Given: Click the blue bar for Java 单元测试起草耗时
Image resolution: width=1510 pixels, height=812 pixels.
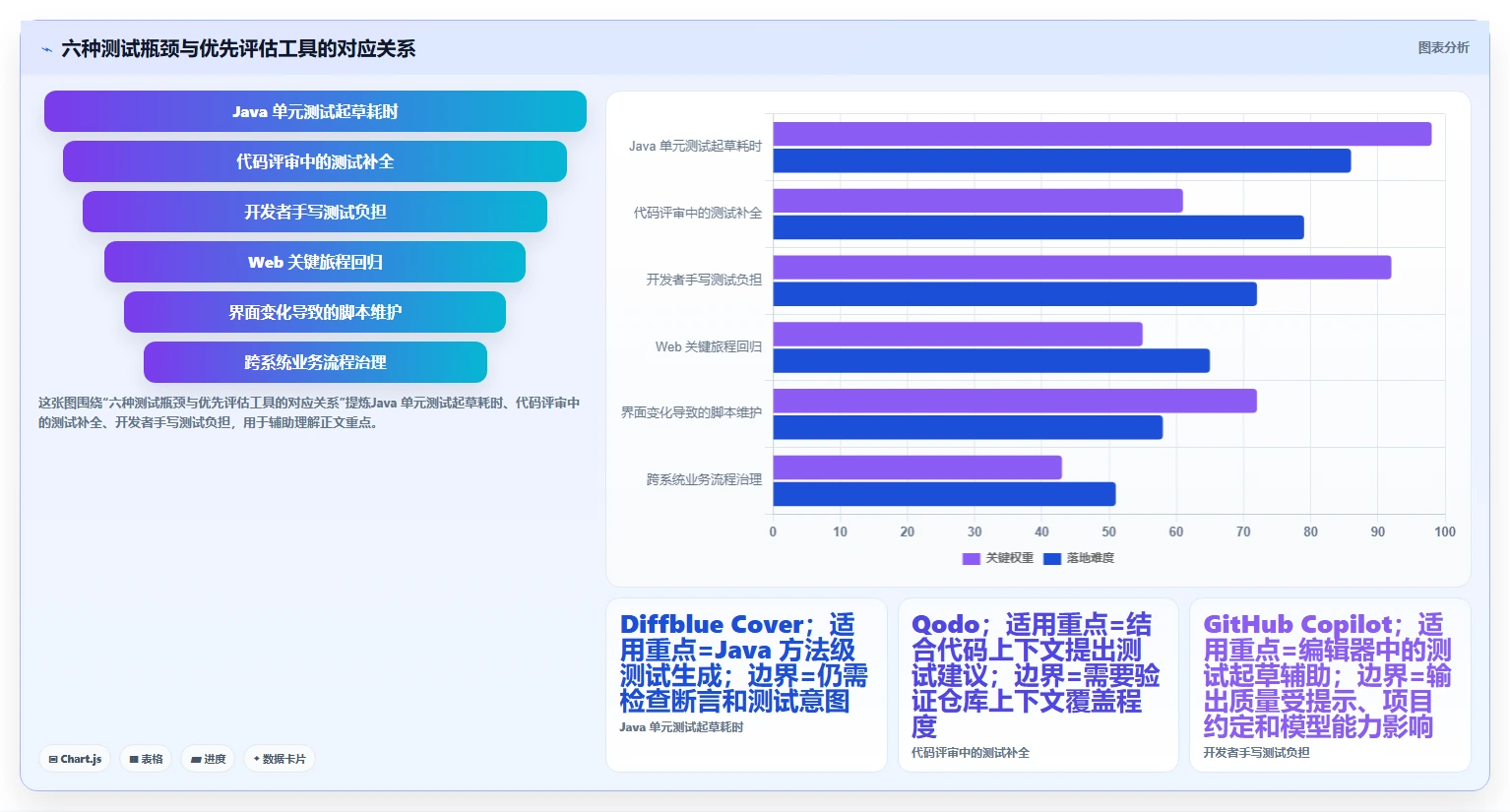Looking at the screenshot, I should click(1062, 160).
